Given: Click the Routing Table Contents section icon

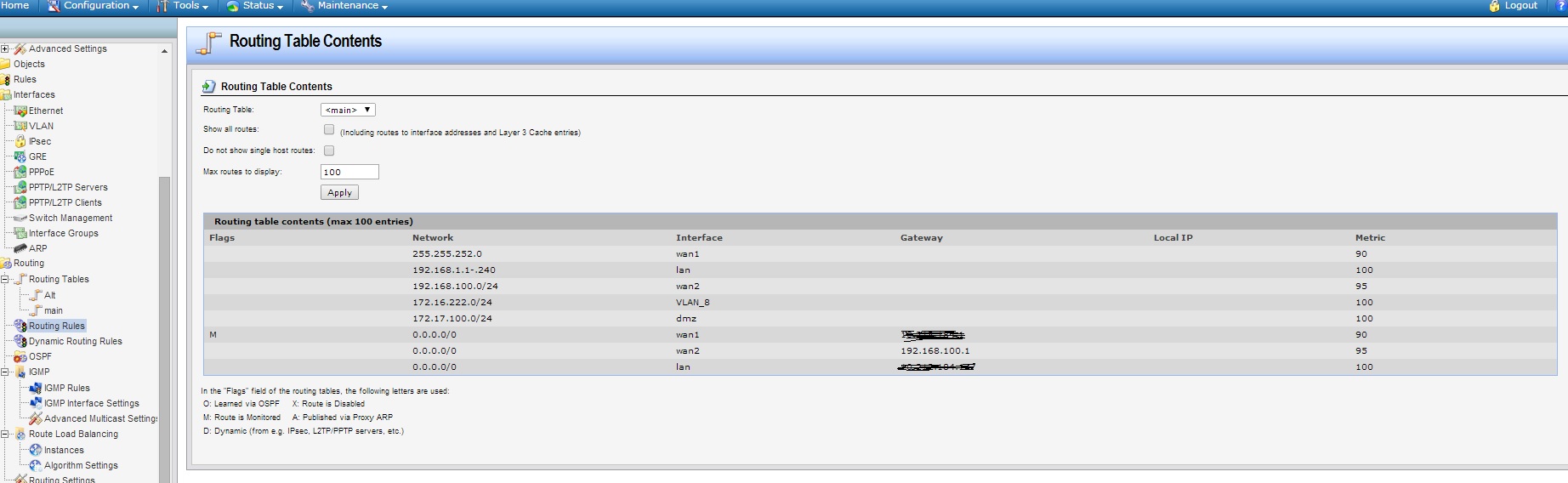Looking at the screenshot, I should click(208, 86).
